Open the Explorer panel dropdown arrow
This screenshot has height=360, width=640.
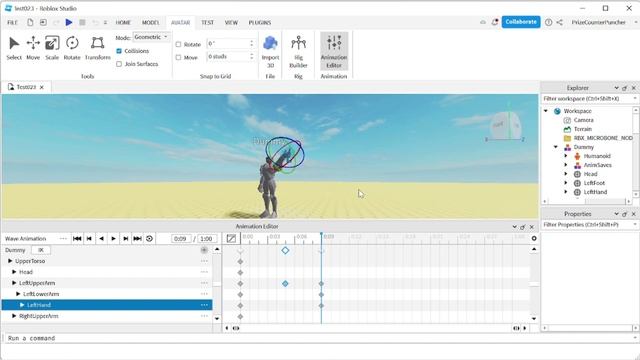point(616,88)
